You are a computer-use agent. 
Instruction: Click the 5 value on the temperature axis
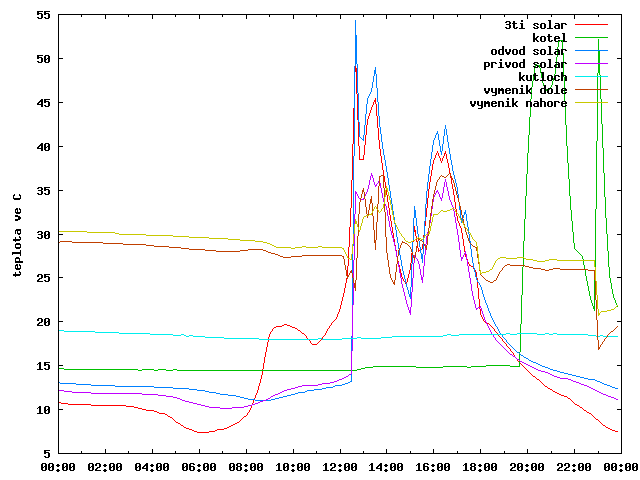click(47, 454)
